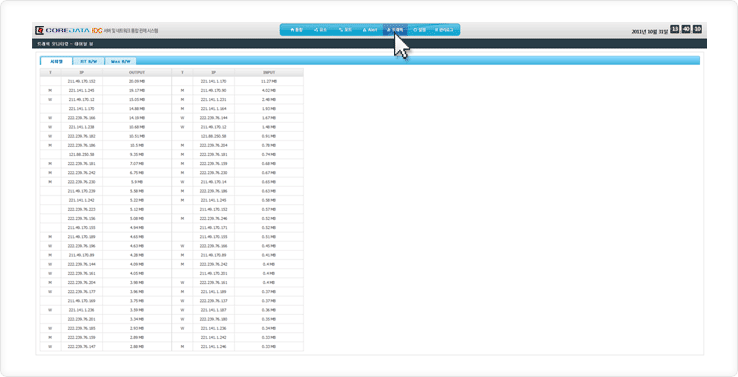This screenshot has height=377, width=738.
Task: Switch to the middle B/W tab
Action: tap(88, 61)
